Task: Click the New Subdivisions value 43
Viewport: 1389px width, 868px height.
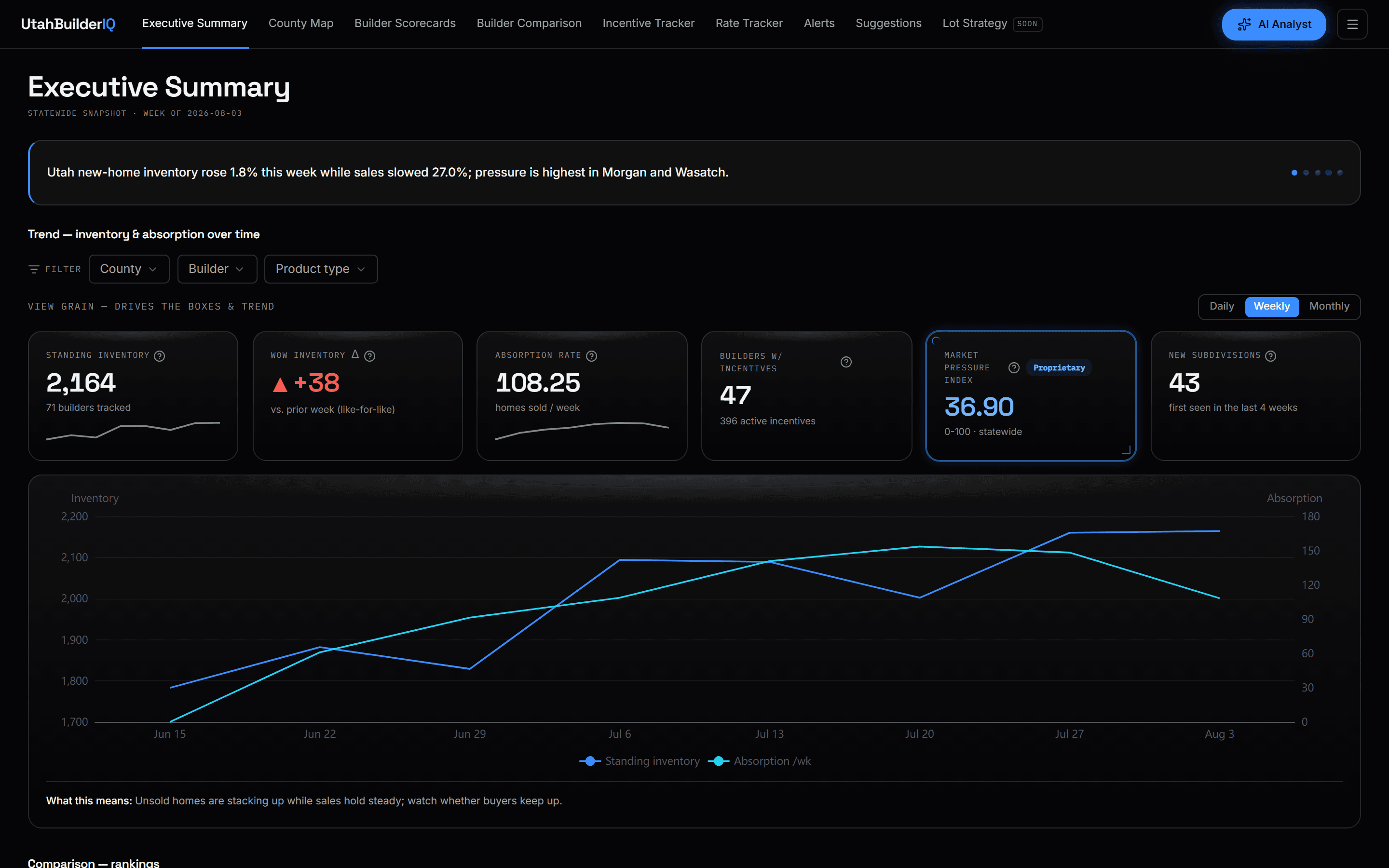Action: 1184,383
